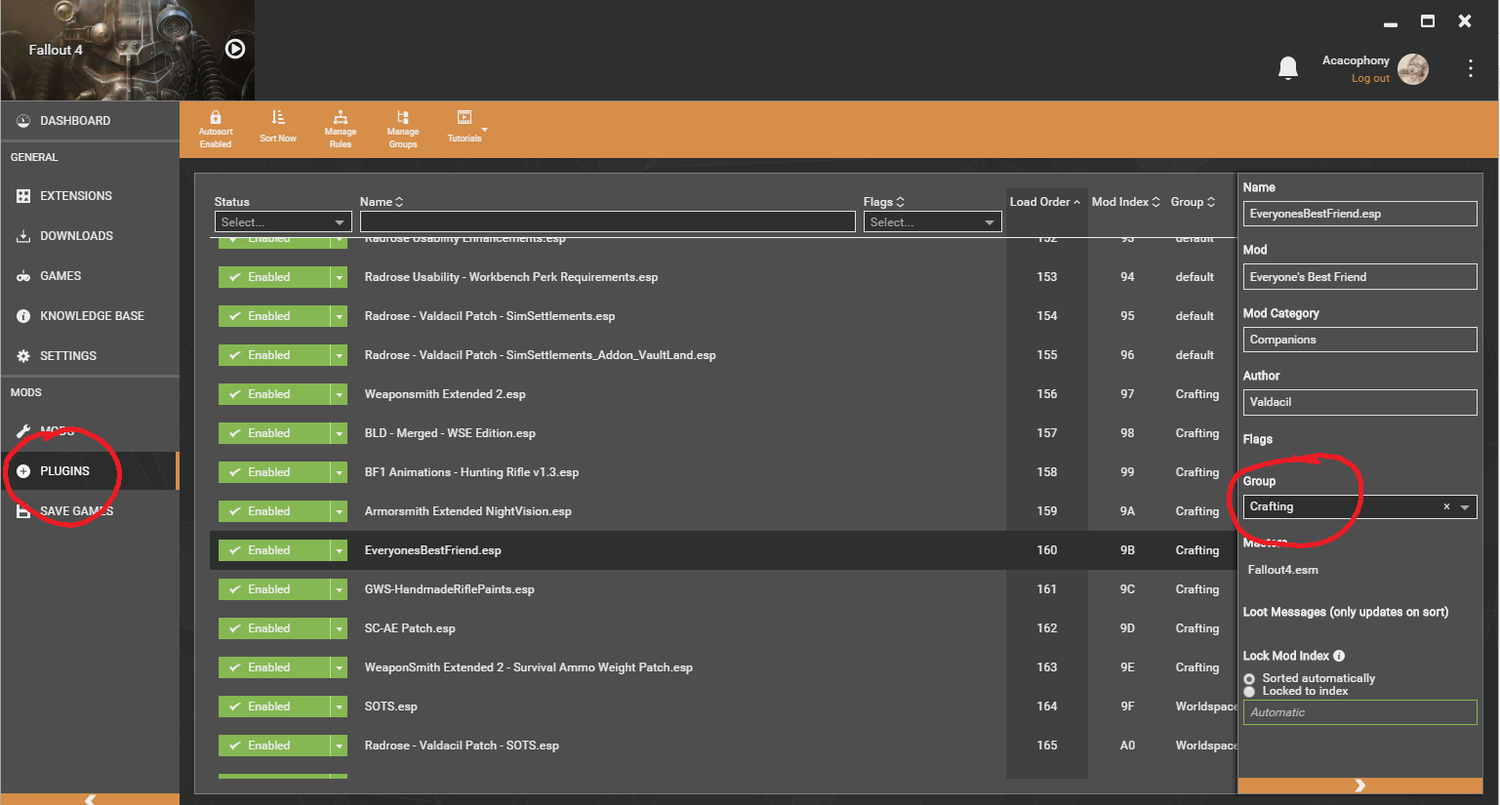Viewport: 1500px width, 805px height.
Task: Select the Locked to index radio button
Action: pyautogui.click(x=1249, y=691)
